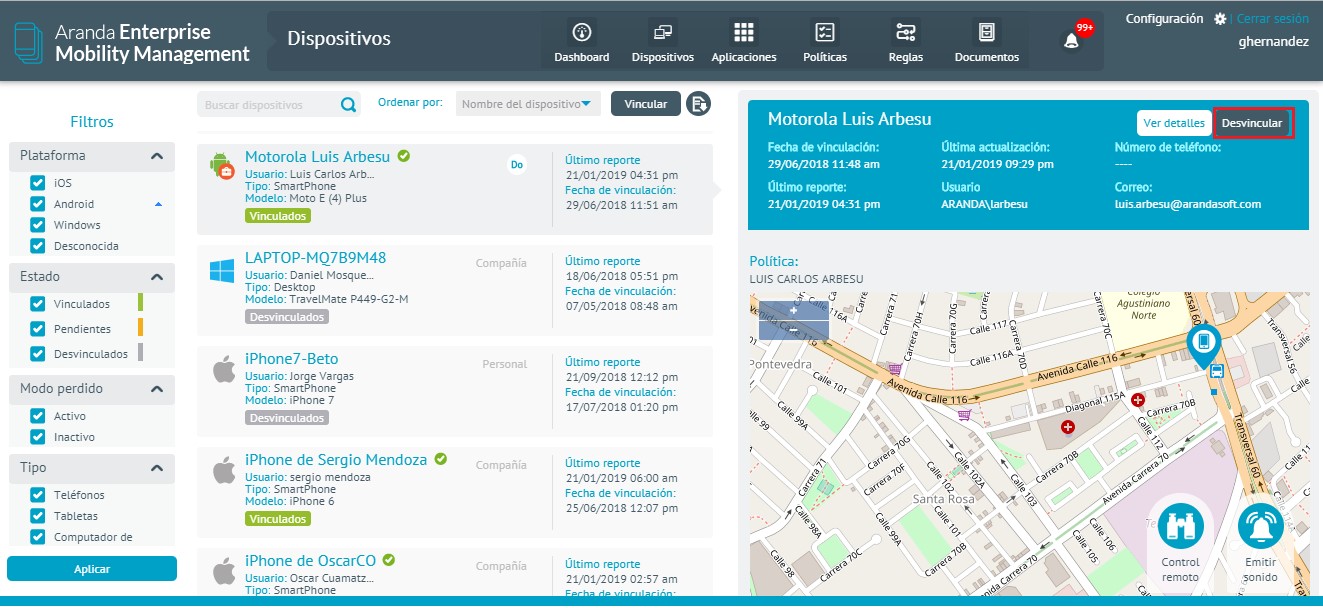
Task: Apply filters with Aplicar button
Action: coord(92,569)
